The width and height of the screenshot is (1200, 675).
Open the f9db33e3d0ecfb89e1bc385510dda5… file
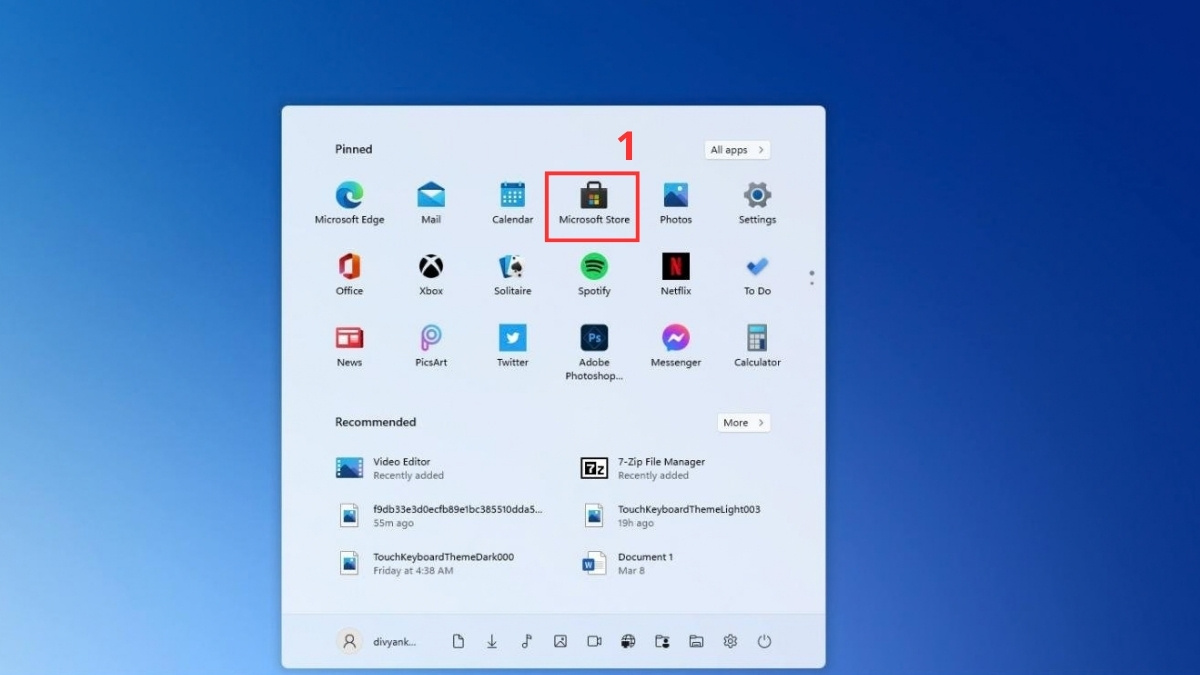click(440, 515)
